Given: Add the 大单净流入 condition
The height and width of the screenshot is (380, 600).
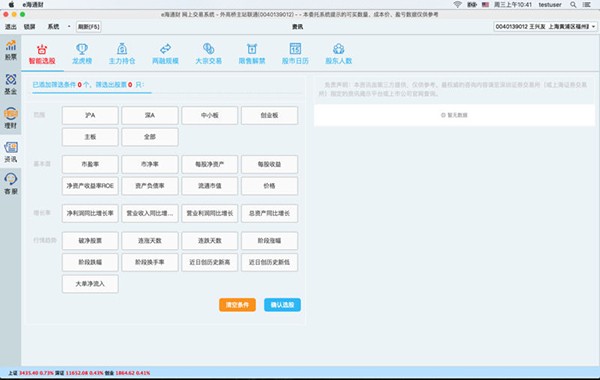Looking at the screenshot, I should [90, 284].
